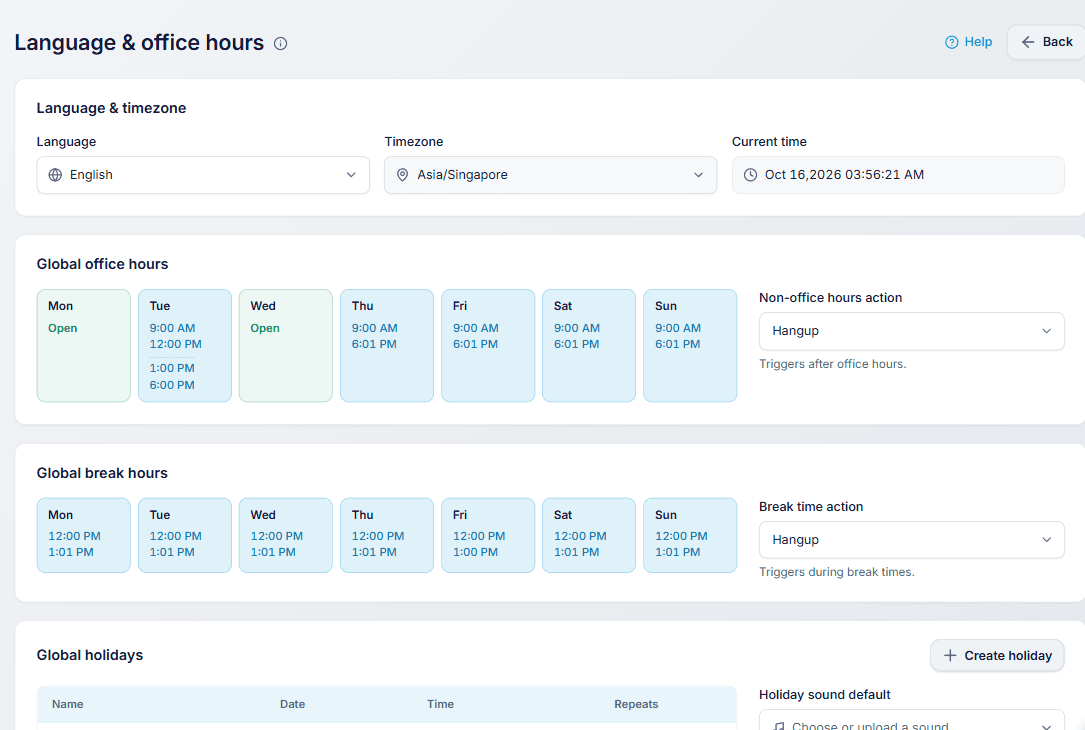Image resolution: width=1085 pixels, height=730 pixels.
Task: Click Friday's '1:00 PM' break end time
Action: [x=475, y=552]
